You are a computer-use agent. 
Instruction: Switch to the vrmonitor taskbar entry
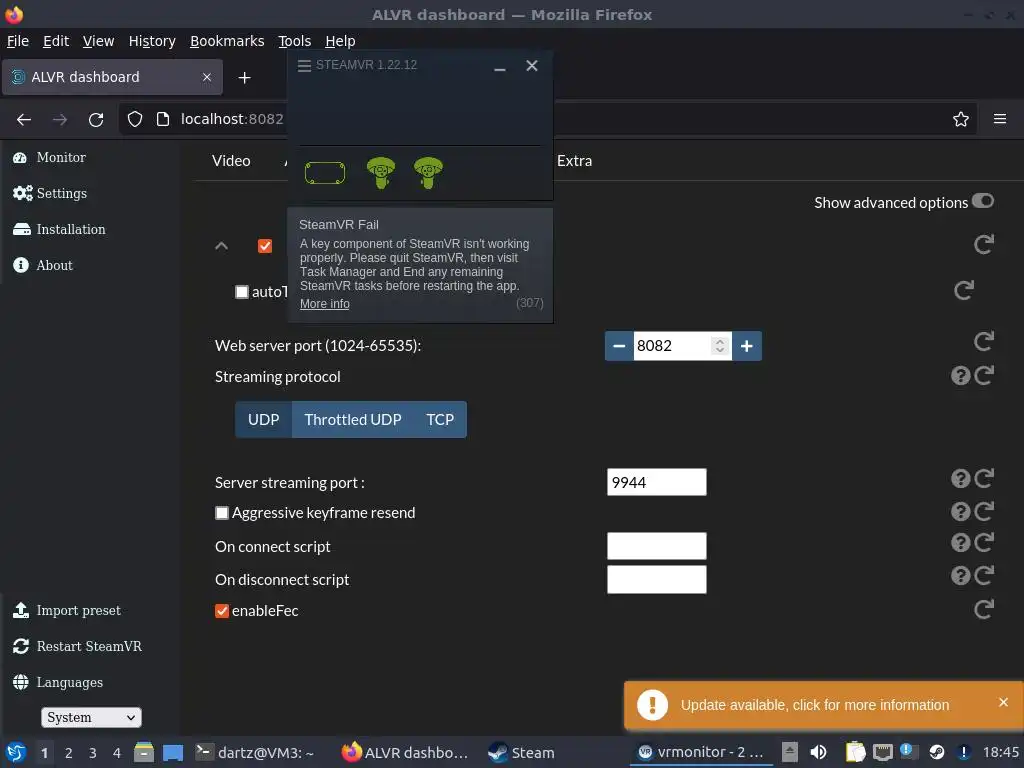(x=701, y=753)
